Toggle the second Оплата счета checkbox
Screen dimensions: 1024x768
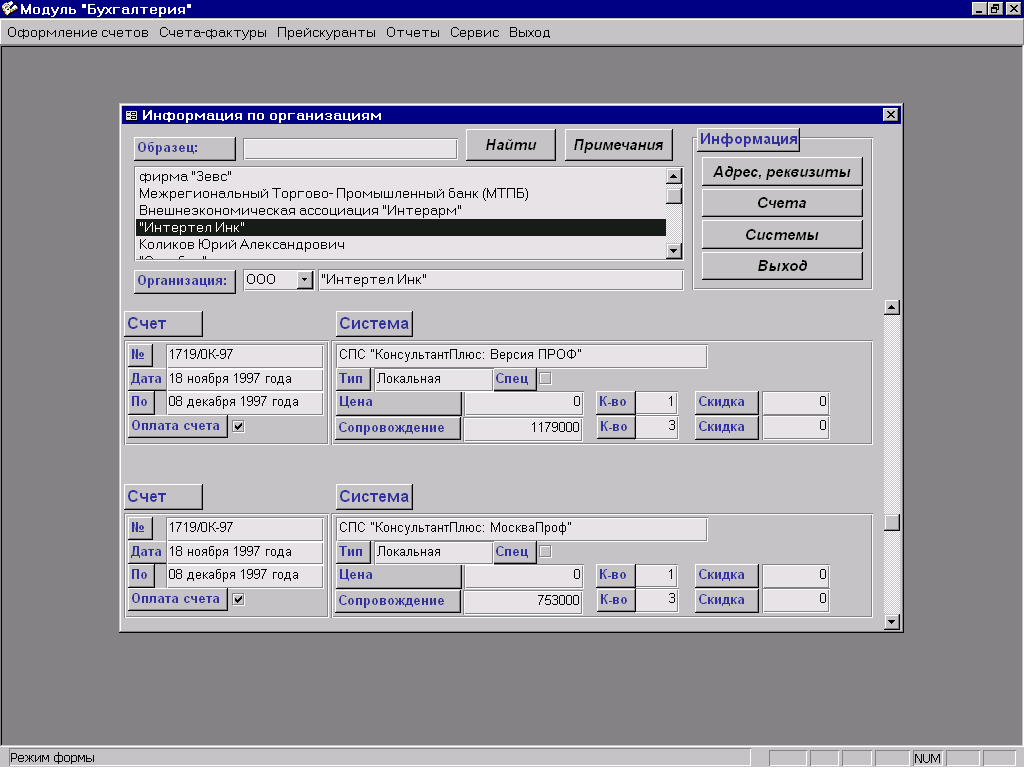click(238, 600)
